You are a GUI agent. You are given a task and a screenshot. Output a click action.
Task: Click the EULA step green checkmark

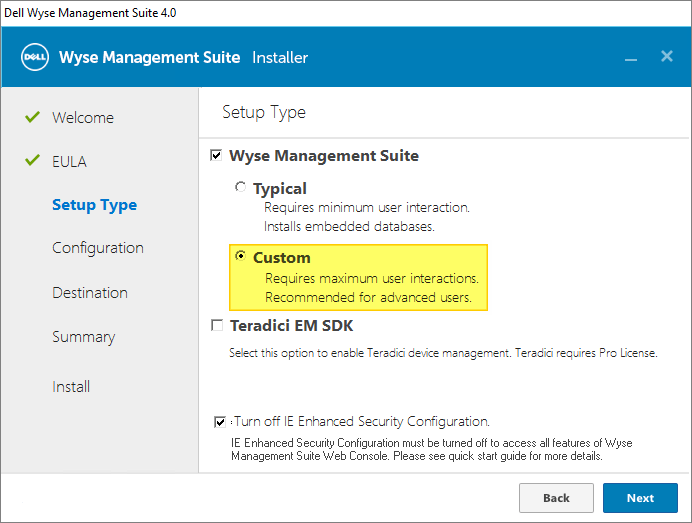coord(32,161)
